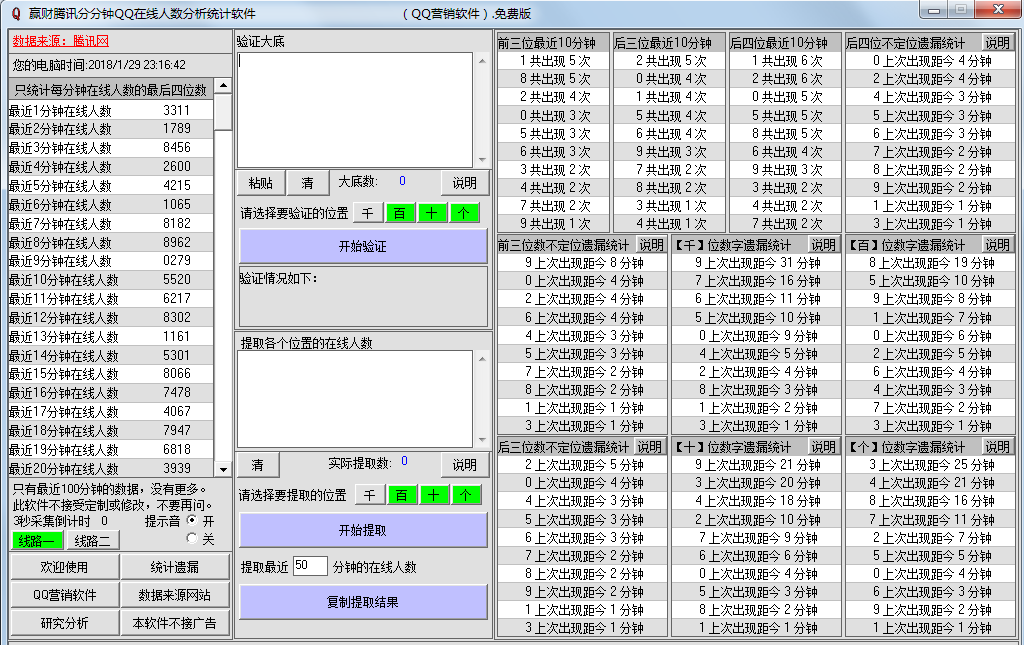Switch to 线路二
The height and width of the screenshot is (645, 1024).
(93, 541)
